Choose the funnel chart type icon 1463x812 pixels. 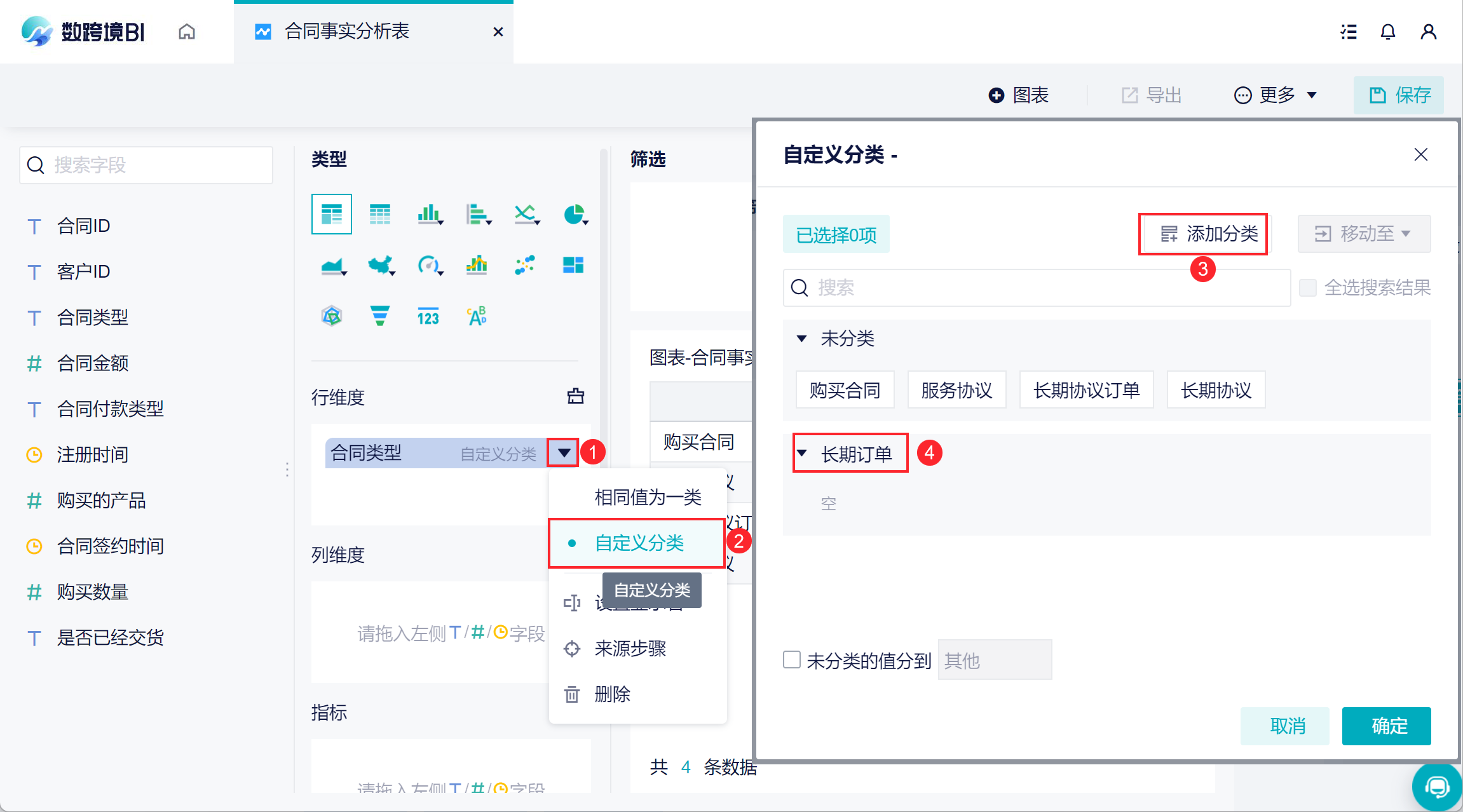379,316
